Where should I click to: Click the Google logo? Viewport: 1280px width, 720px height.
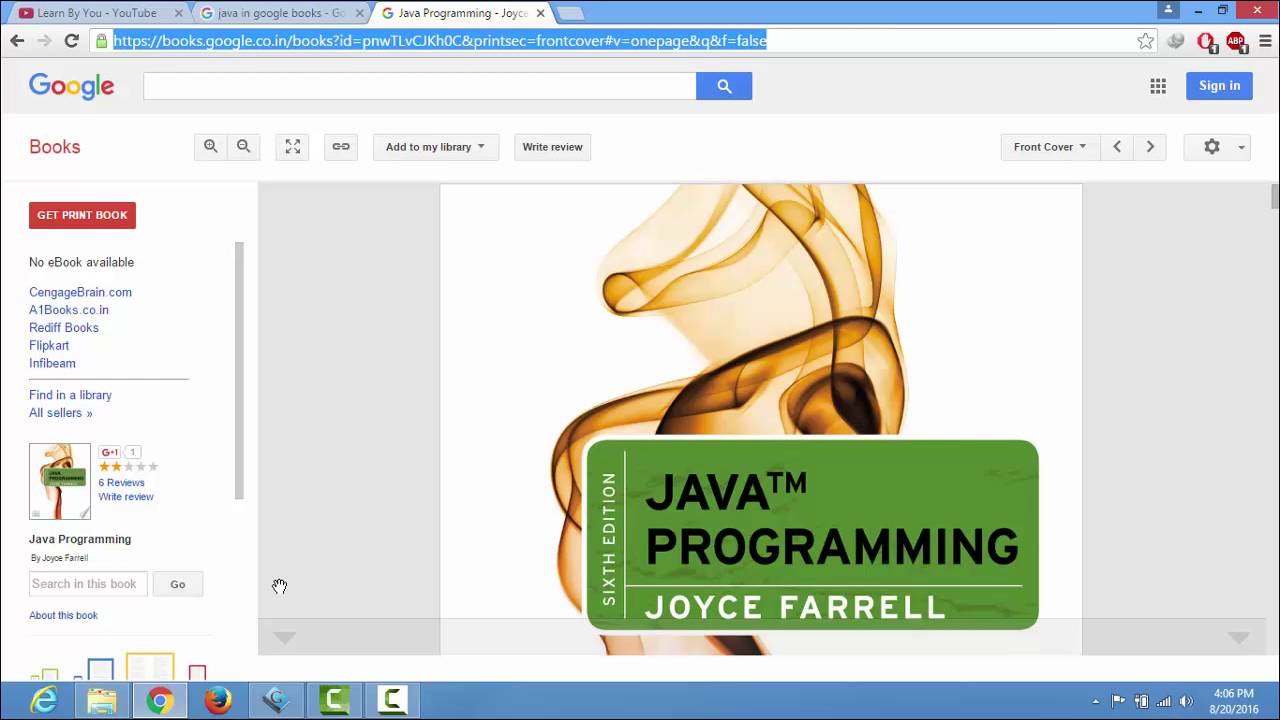pyautogui.click(x=72, y=86)
